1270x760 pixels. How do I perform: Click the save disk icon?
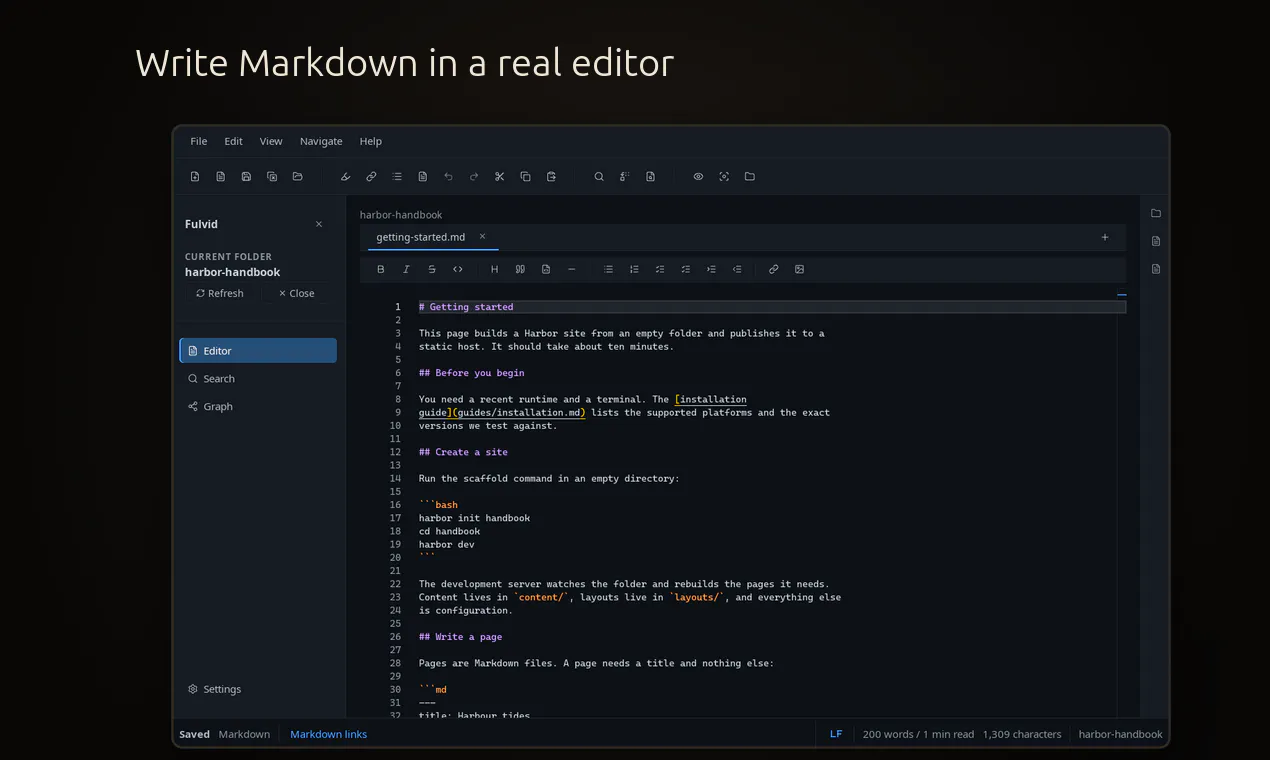[246, 177]
